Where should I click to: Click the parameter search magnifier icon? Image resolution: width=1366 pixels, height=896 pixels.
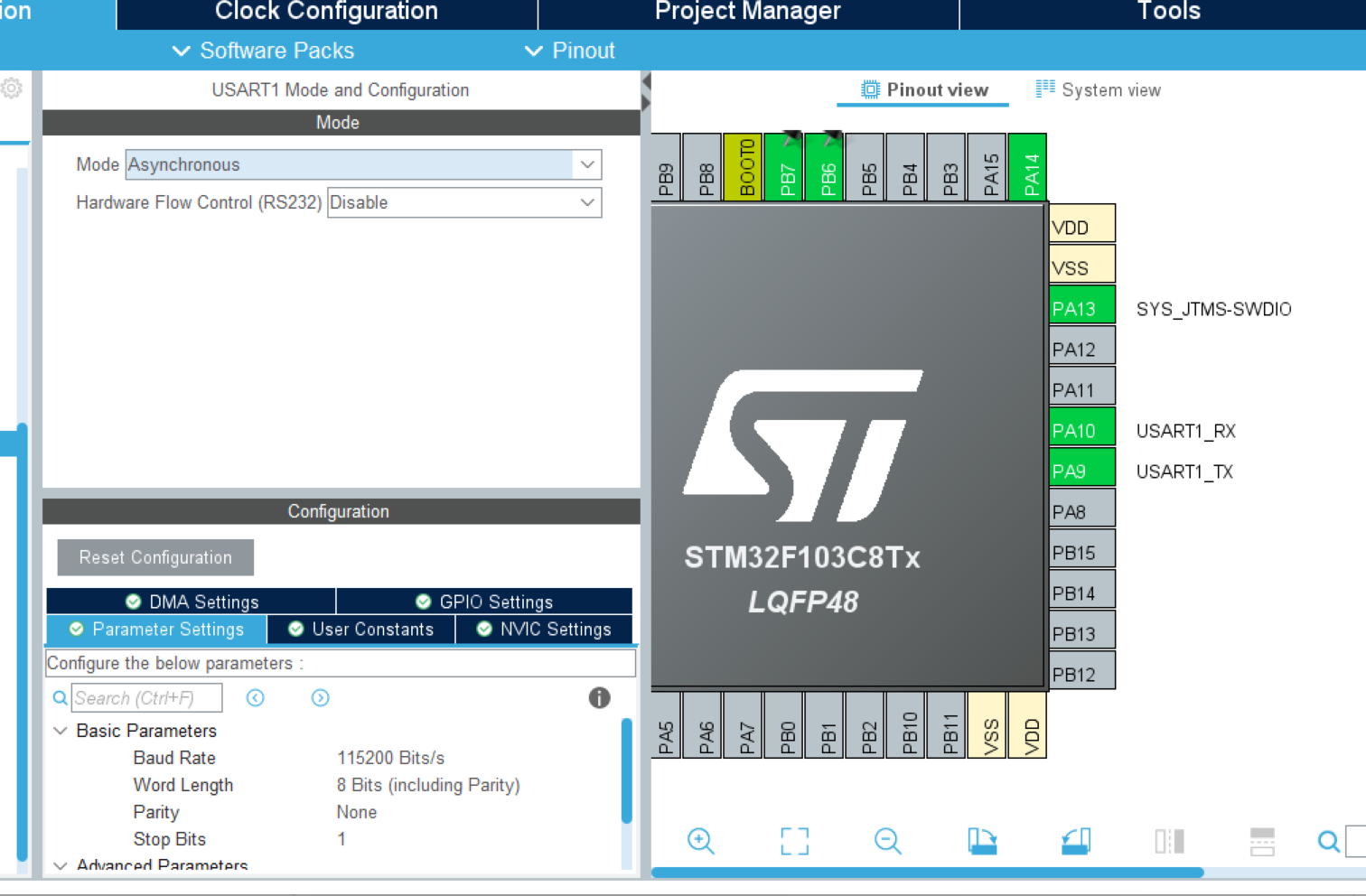(x=60, y=698)
